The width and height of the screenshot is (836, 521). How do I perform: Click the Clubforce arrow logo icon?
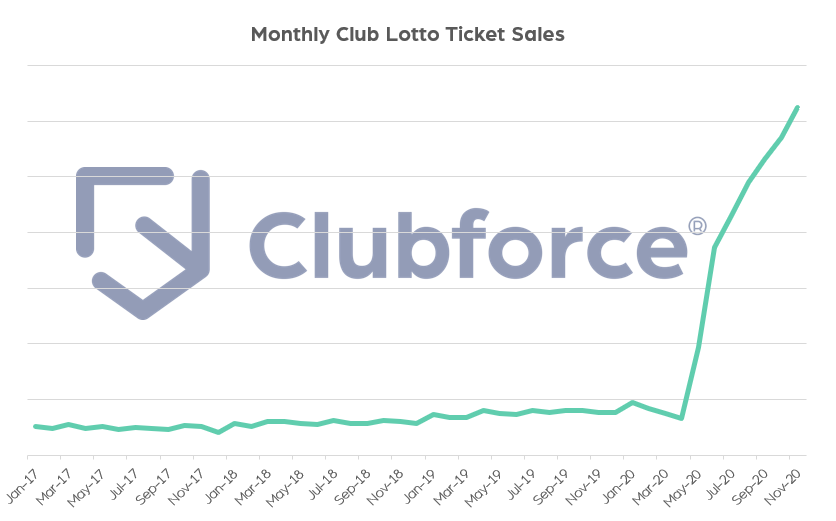tap(143, 242)
